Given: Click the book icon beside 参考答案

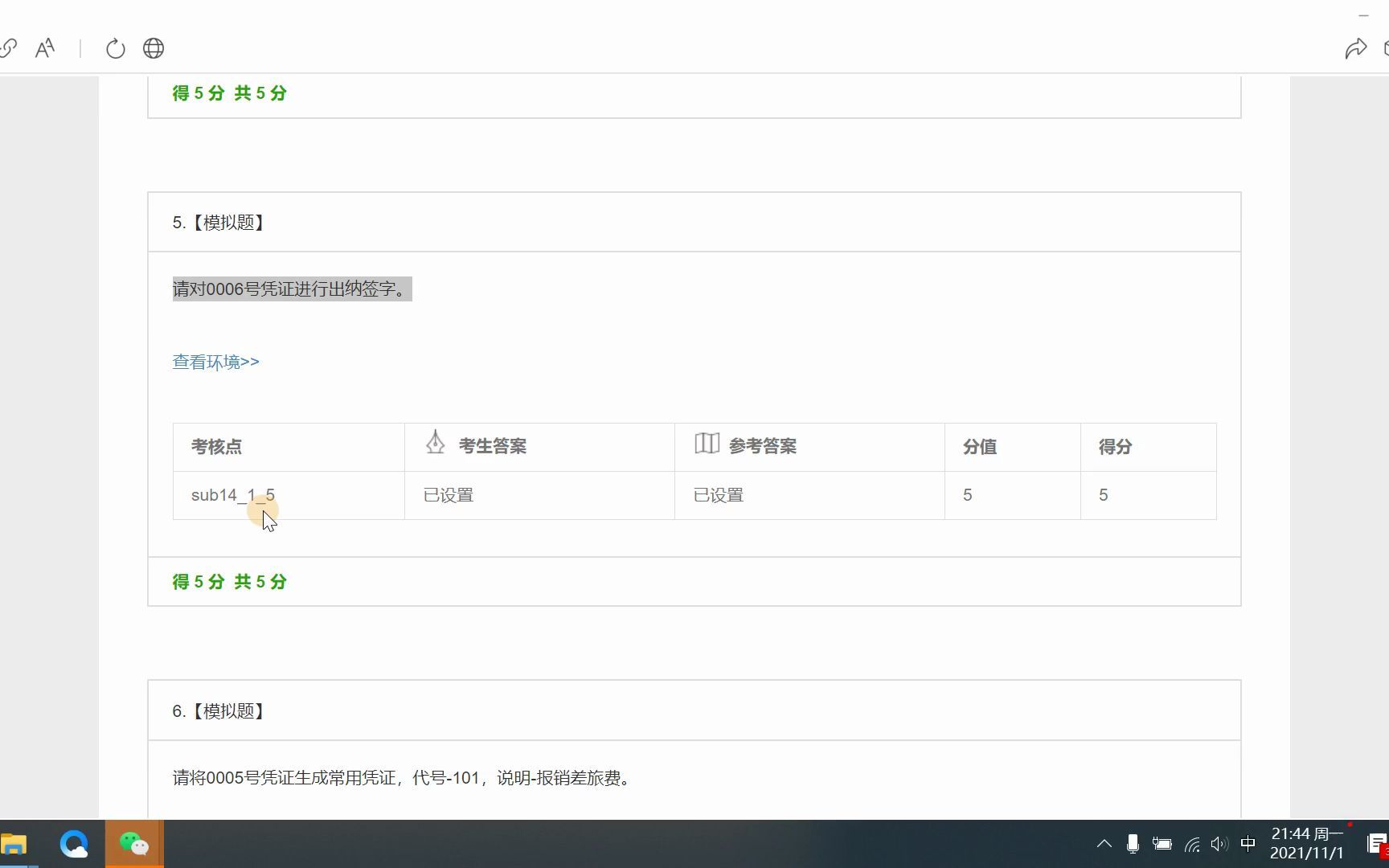Looking at the screenshot, I should (x=707, y=443).
